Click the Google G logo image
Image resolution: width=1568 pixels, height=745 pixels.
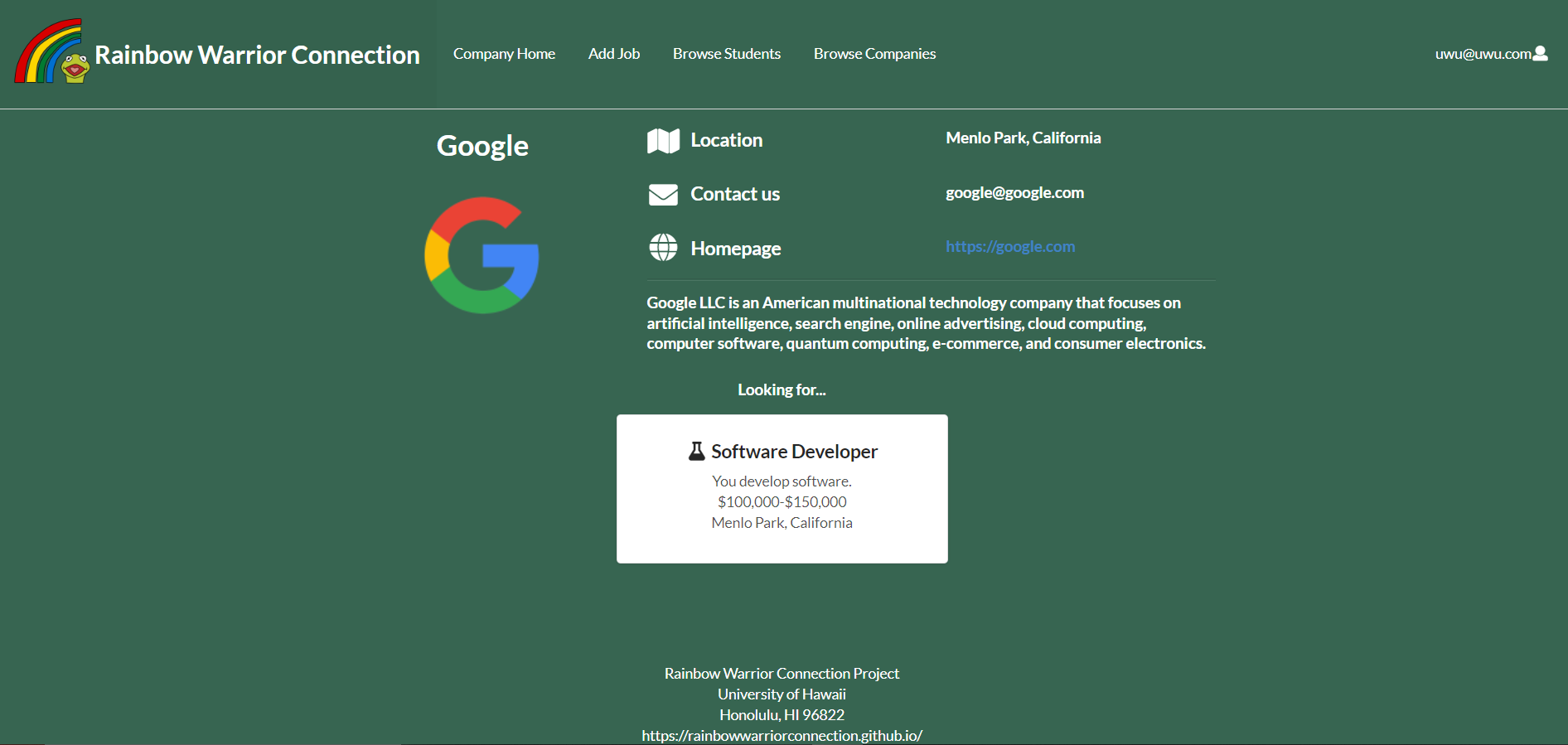pyautogui.click(x=482, y=255)
